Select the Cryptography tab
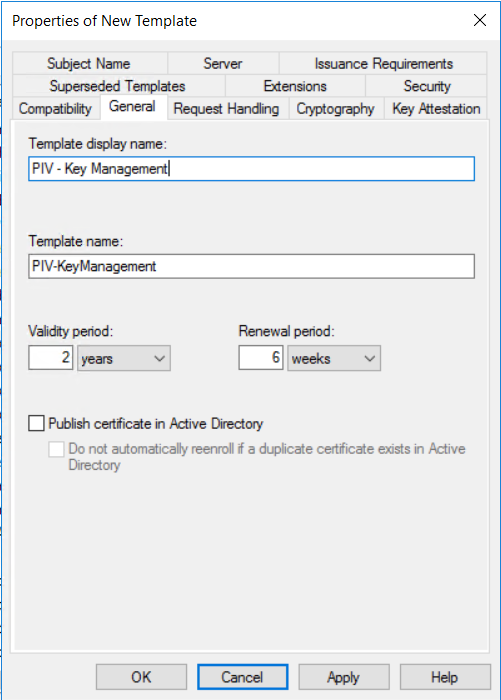501x700 pixels. point(336,108)
